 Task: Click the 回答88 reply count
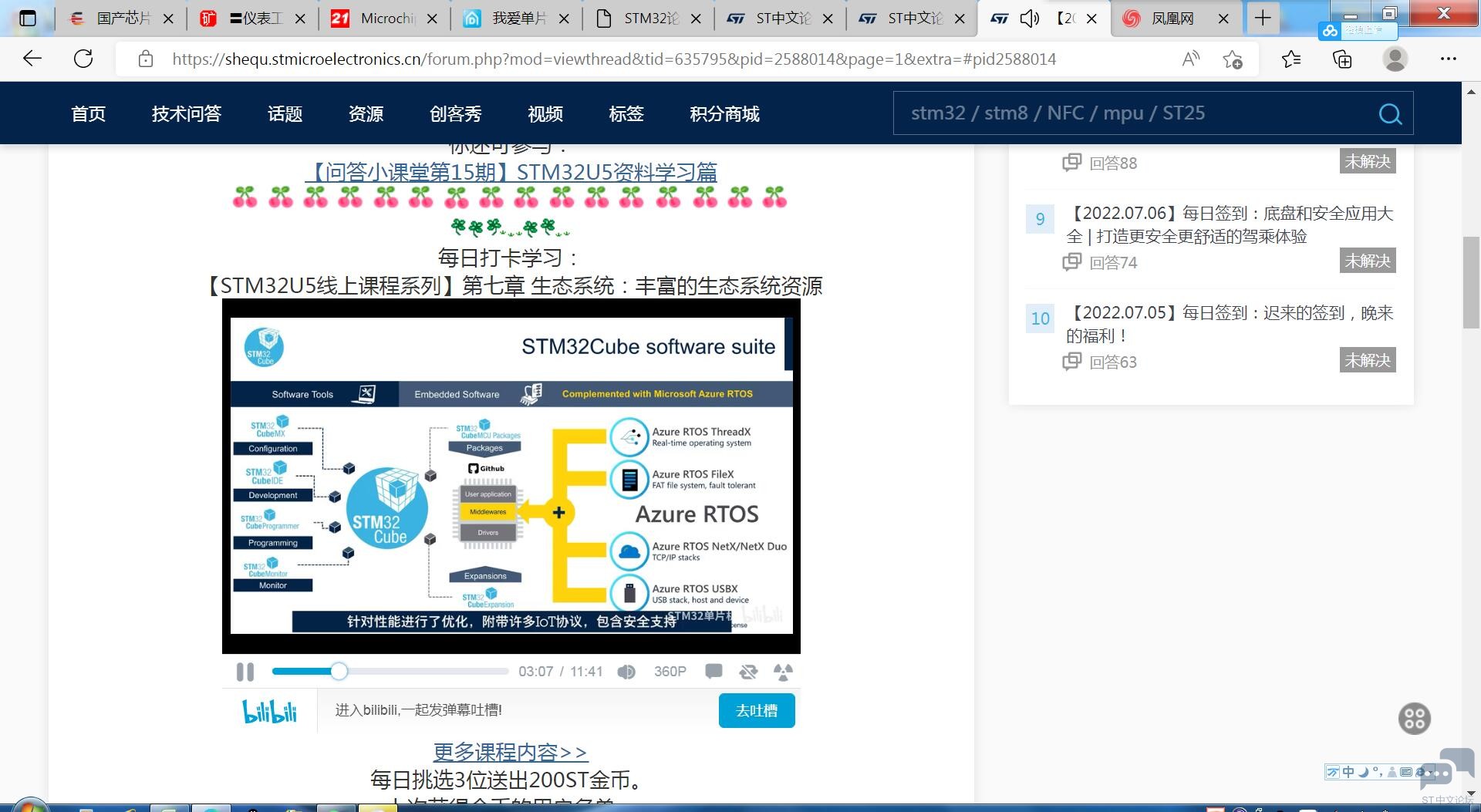click(1100, 163)
